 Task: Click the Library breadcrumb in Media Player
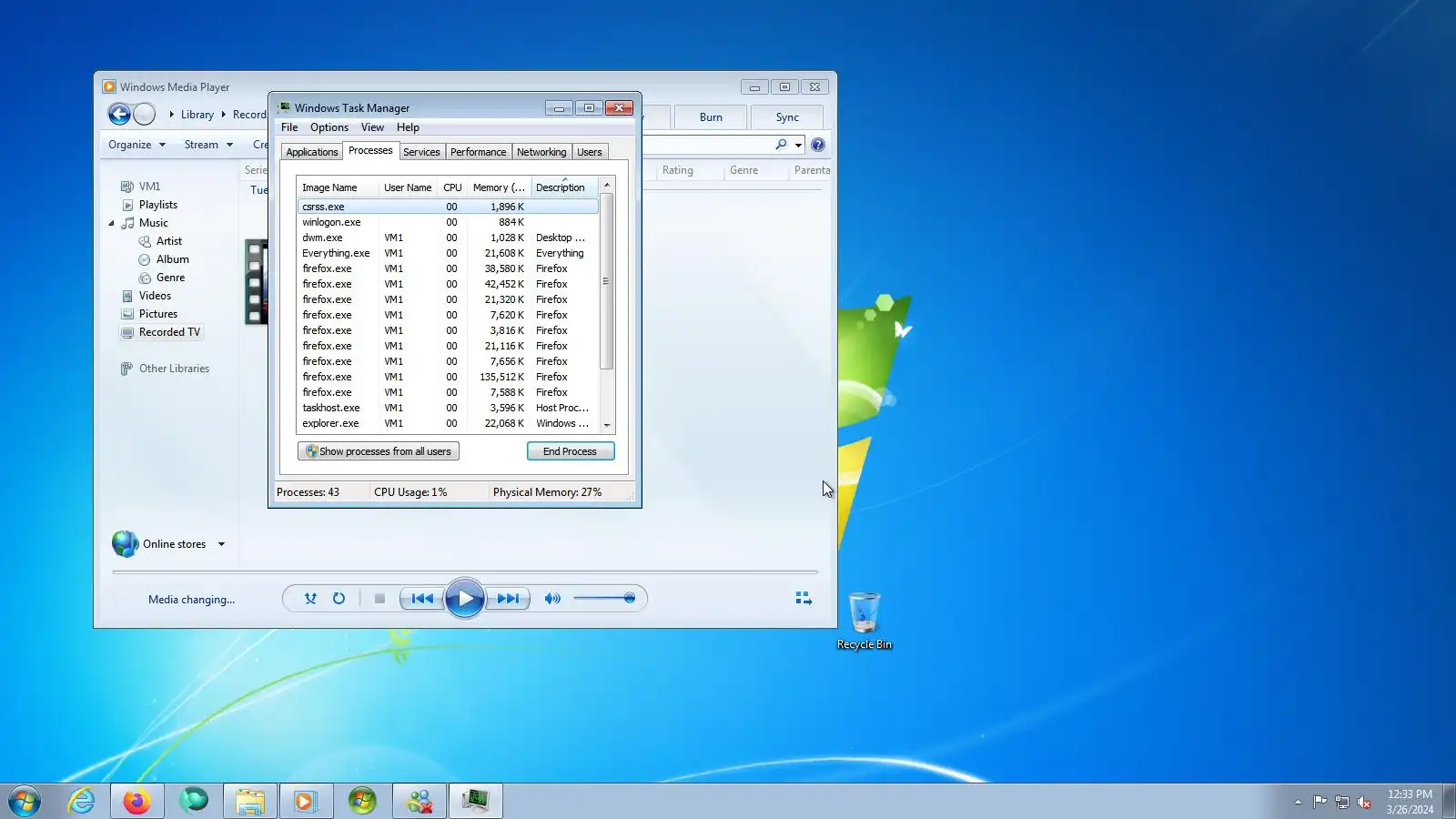coord(197,115)
